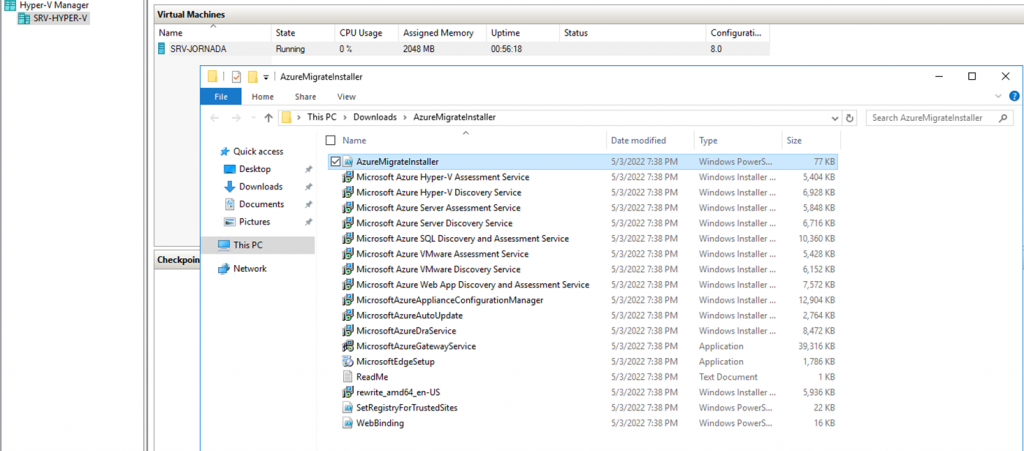Click the ReadMe text document icon

coord(349,377)
